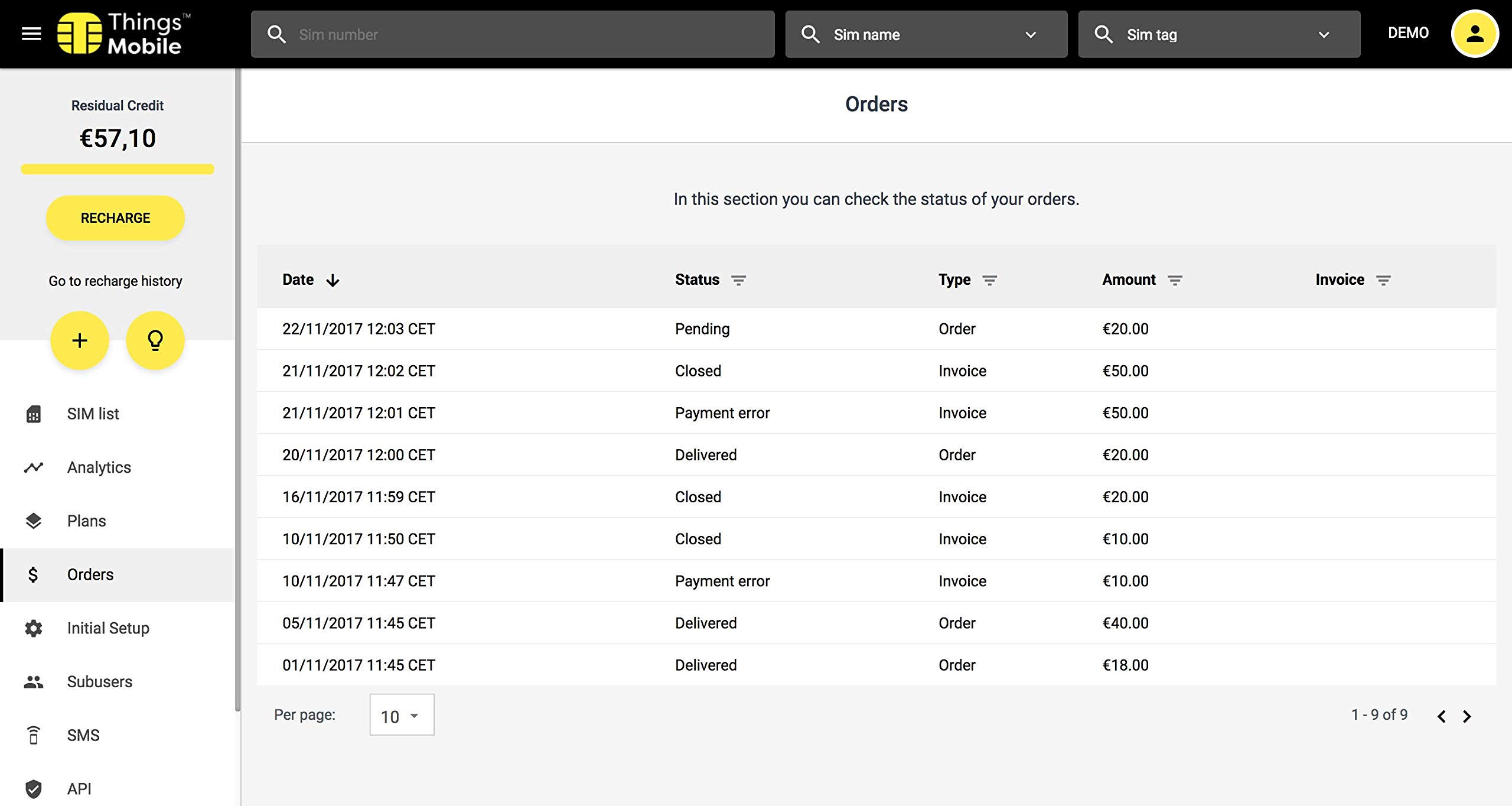This screenshot has height=806, width=1512.
Task: Toggle Date column sort arrow
Action: (333, 280)
